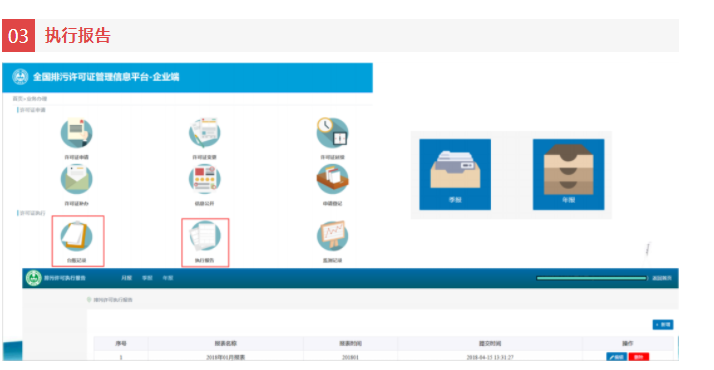The height and width of the screenshot is (370, 714).
Task: Open the 许可证申请 icon with stamped document
Action: pos(76,132)
